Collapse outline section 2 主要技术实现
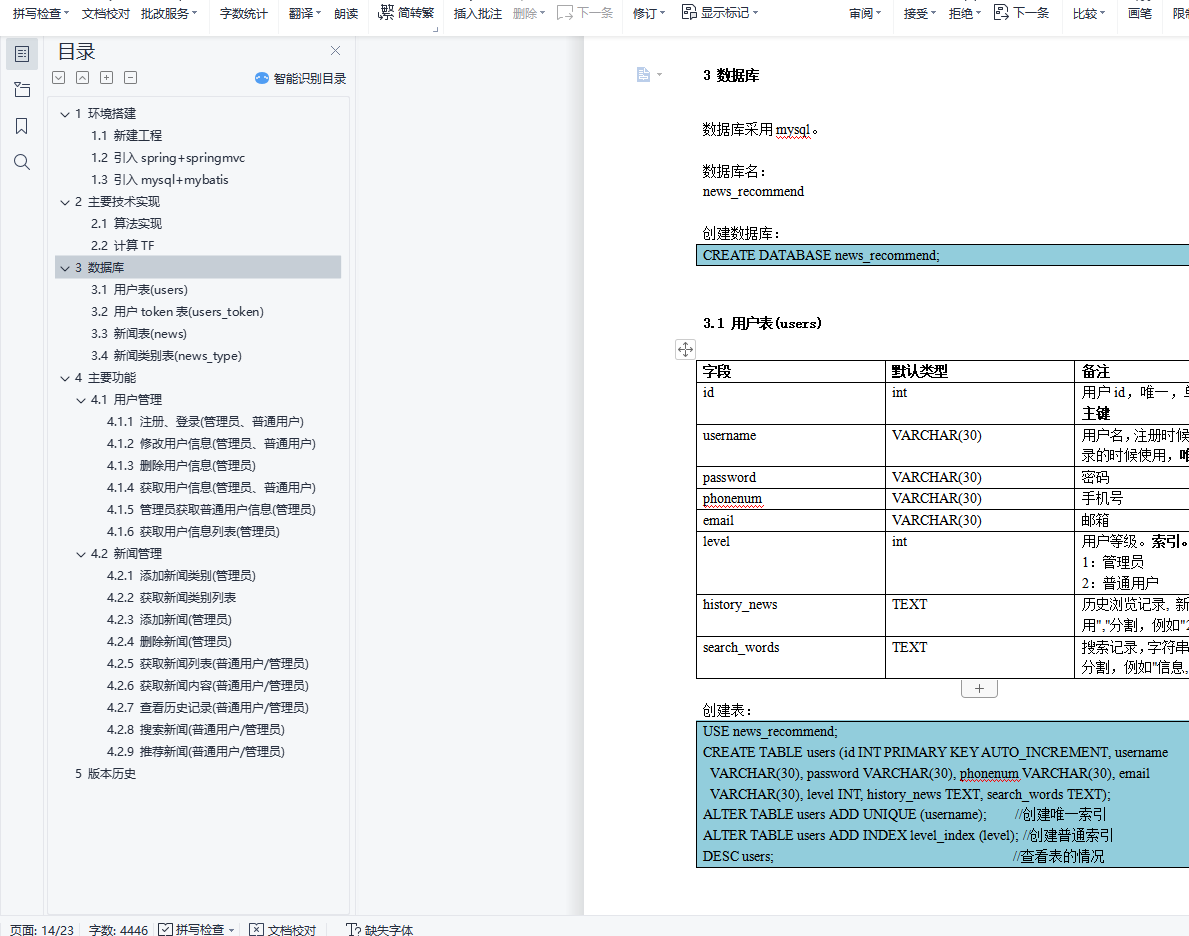 [64, 203]
